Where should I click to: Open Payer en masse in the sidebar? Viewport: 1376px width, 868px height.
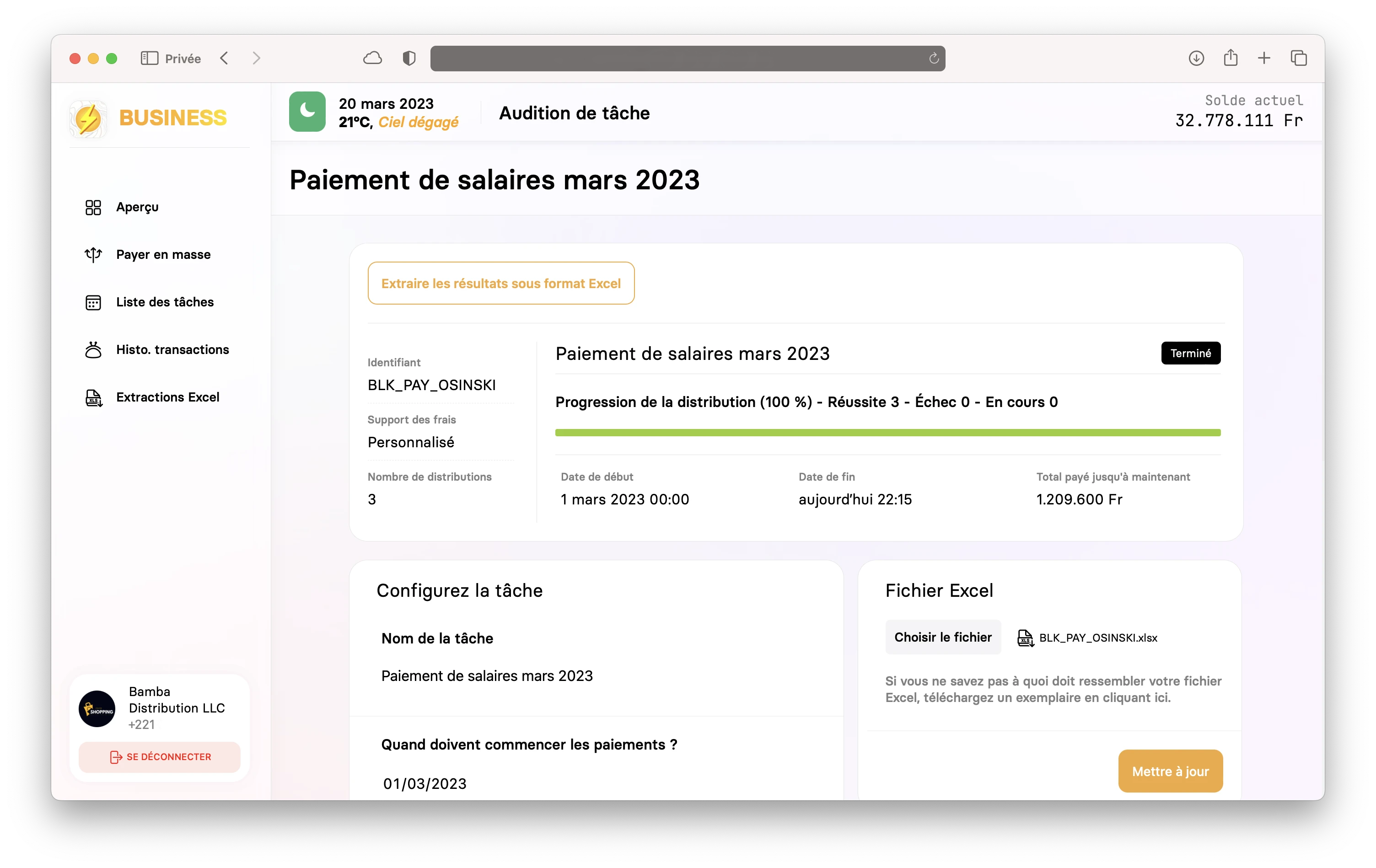(x=163, y=254)
